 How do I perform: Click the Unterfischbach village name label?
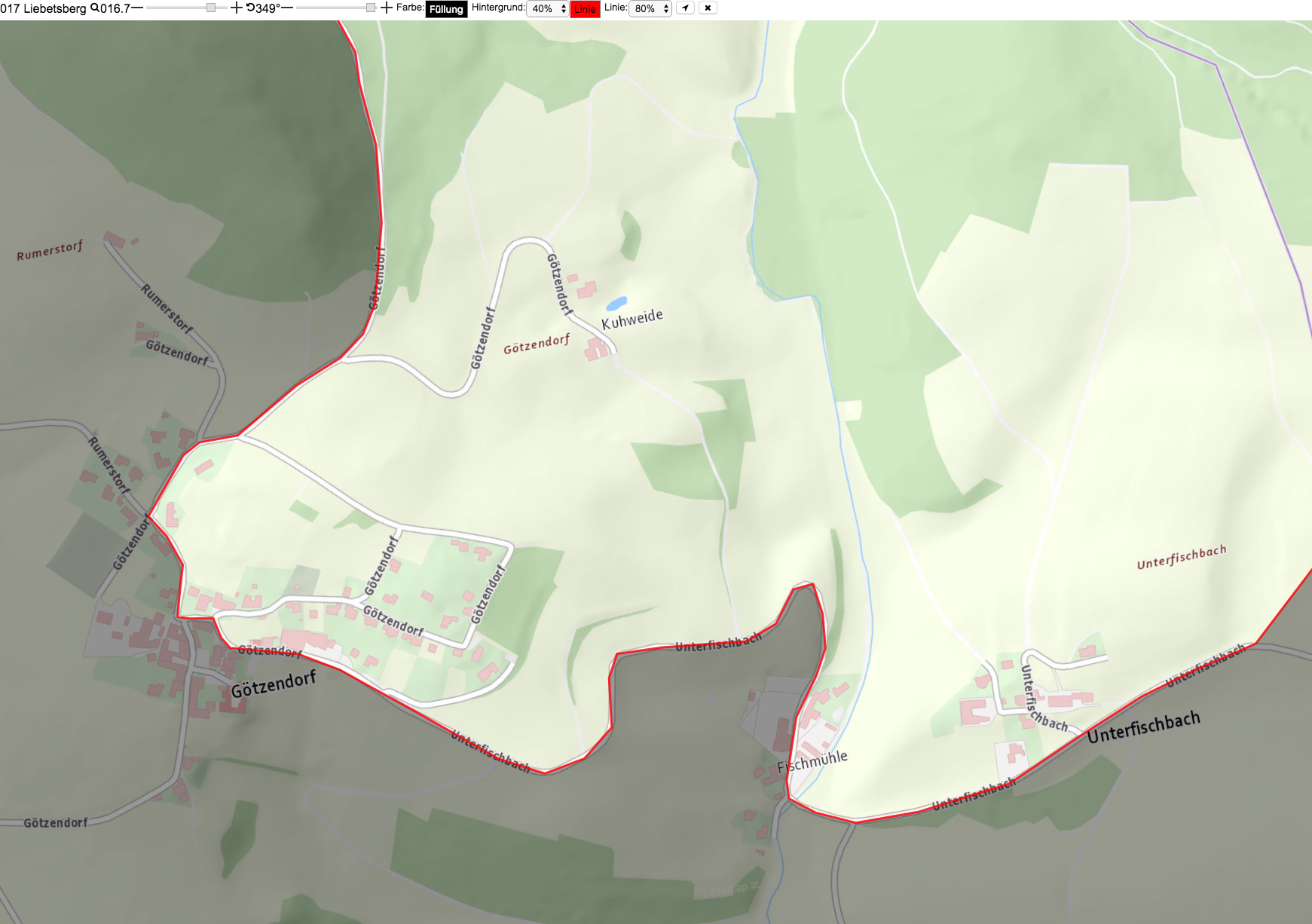(x=1144, y=727)
